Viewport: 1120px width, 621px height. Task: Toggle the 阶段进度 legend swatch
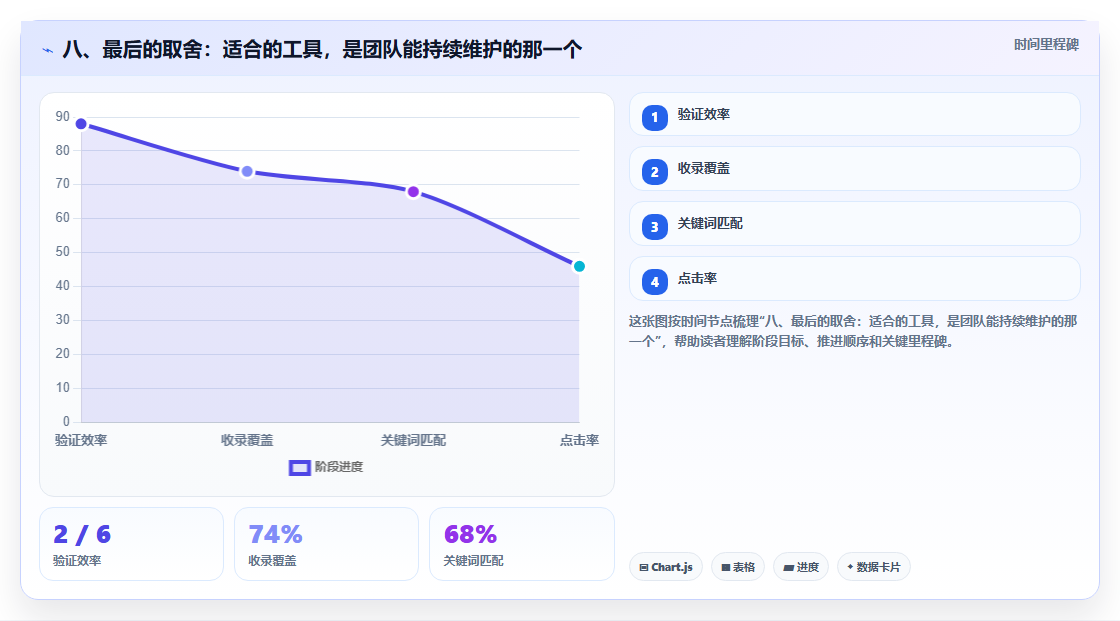point(299,467)
